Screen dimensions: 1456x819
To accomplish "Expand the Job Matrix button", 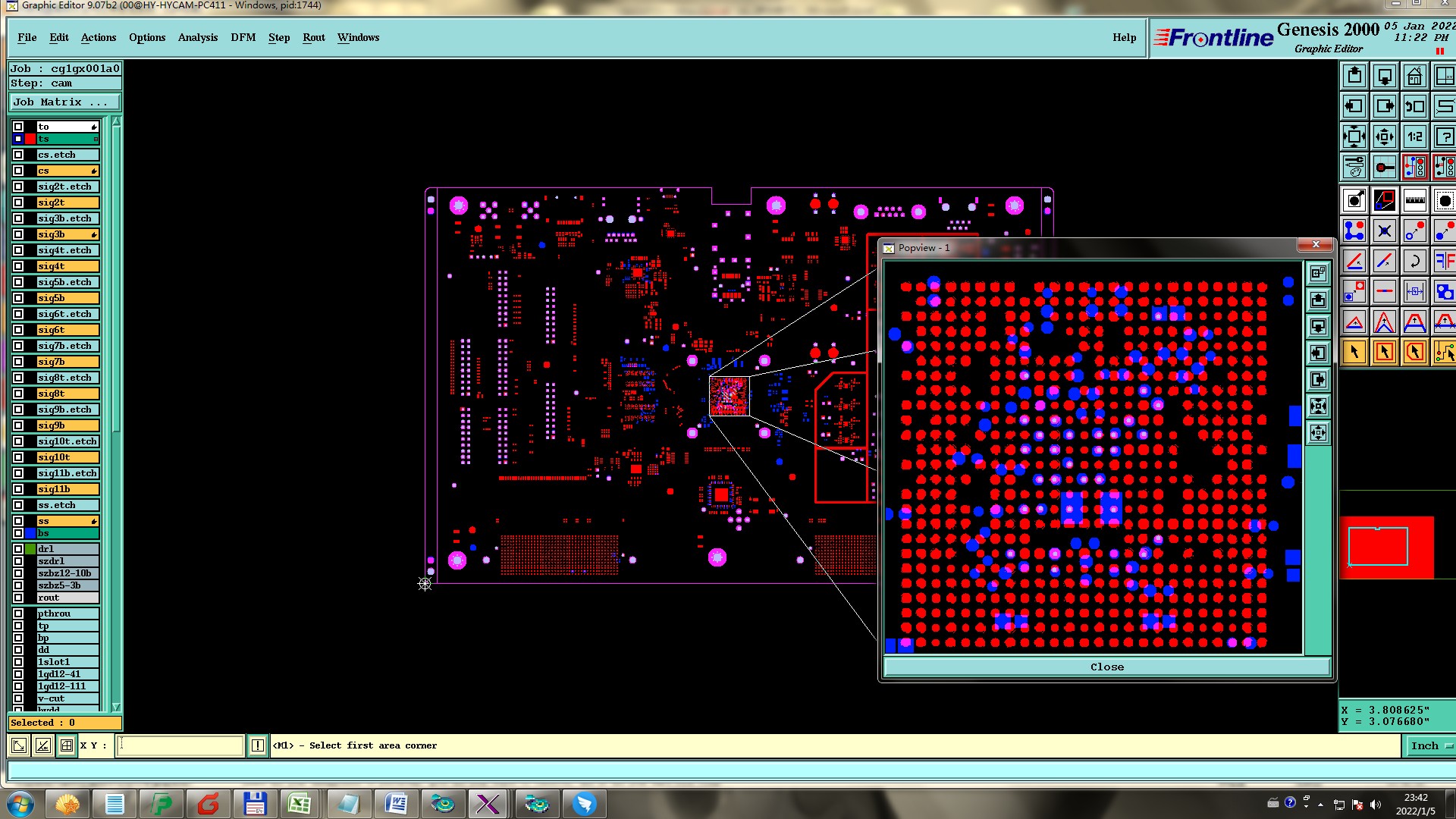I will 64,102.
